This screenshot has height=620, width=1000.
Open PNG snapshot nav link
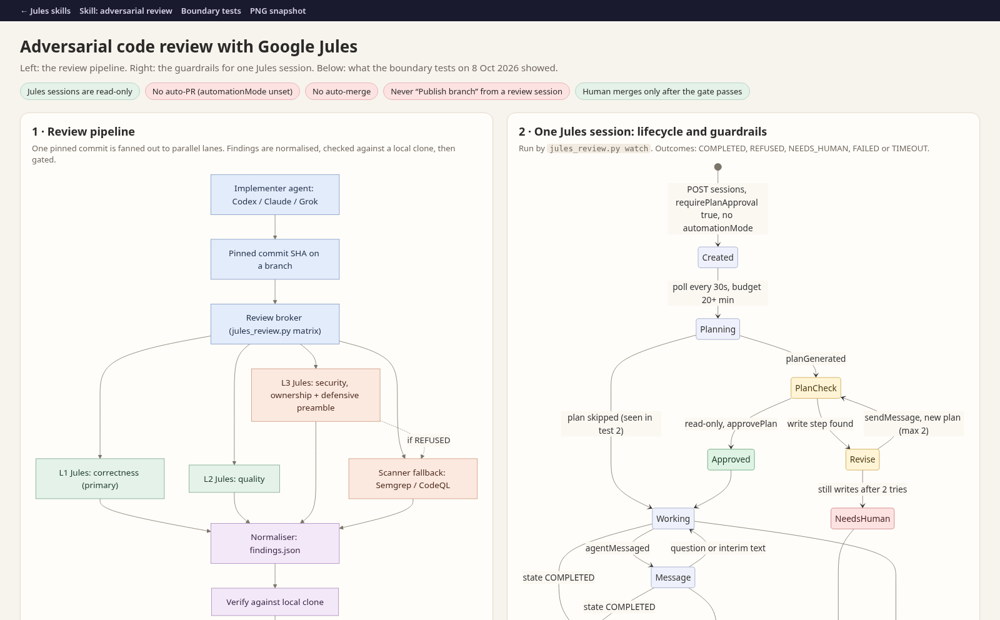pyautogui.click(x=277, y=11)
